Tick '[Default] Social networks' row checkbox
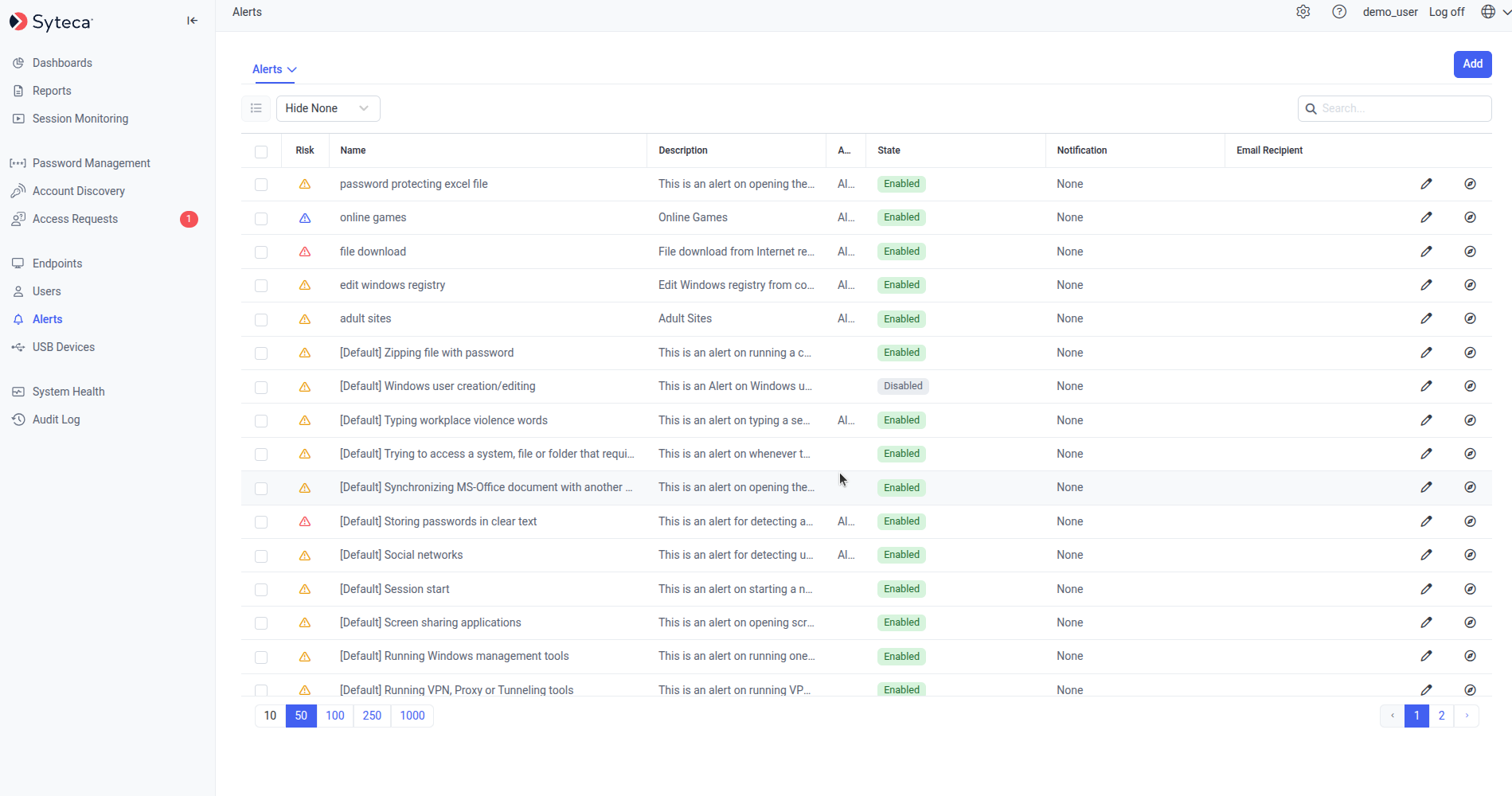The width and height of the screenshot is (1512, 796). [261, 556]
